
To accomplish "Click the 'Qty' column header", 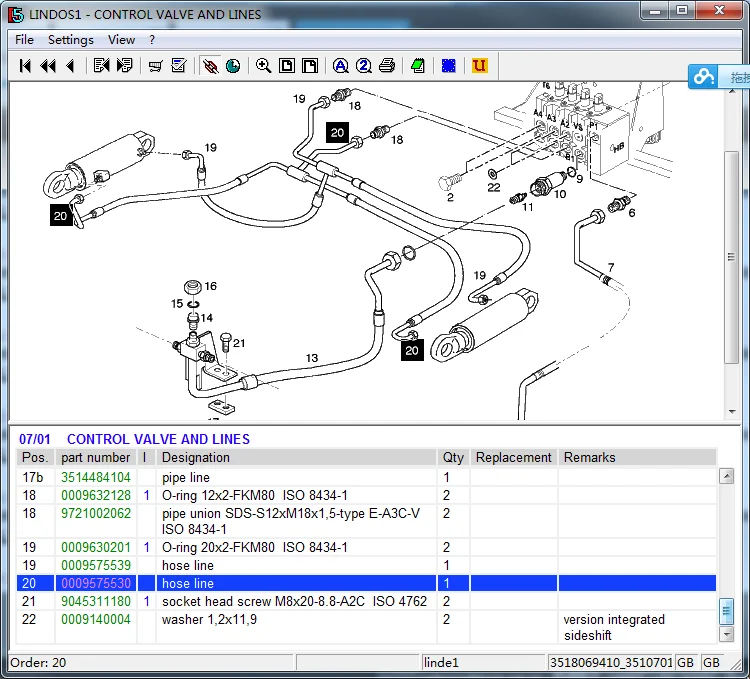I will pyautogui.click(x=453, y=457).
